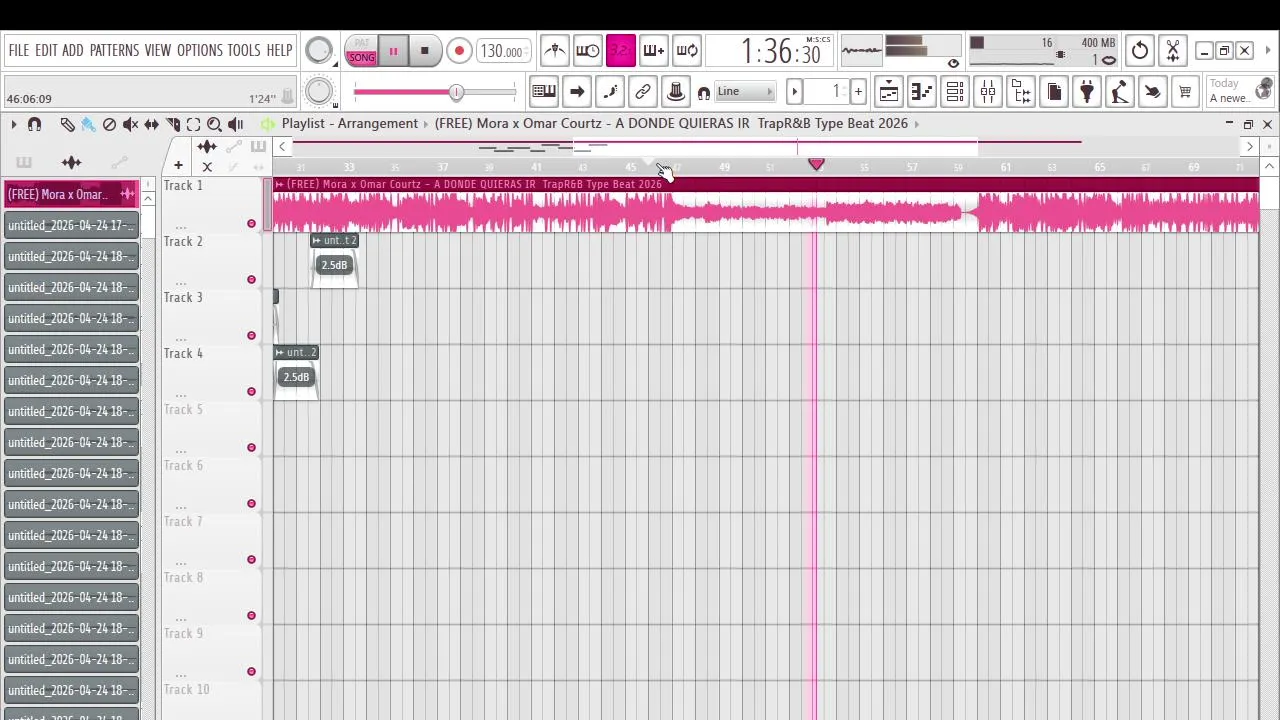The height and width of the screenshot is (720, 1280).
Task: Open the Browser window icon
Action: [x=1021, y=92]
